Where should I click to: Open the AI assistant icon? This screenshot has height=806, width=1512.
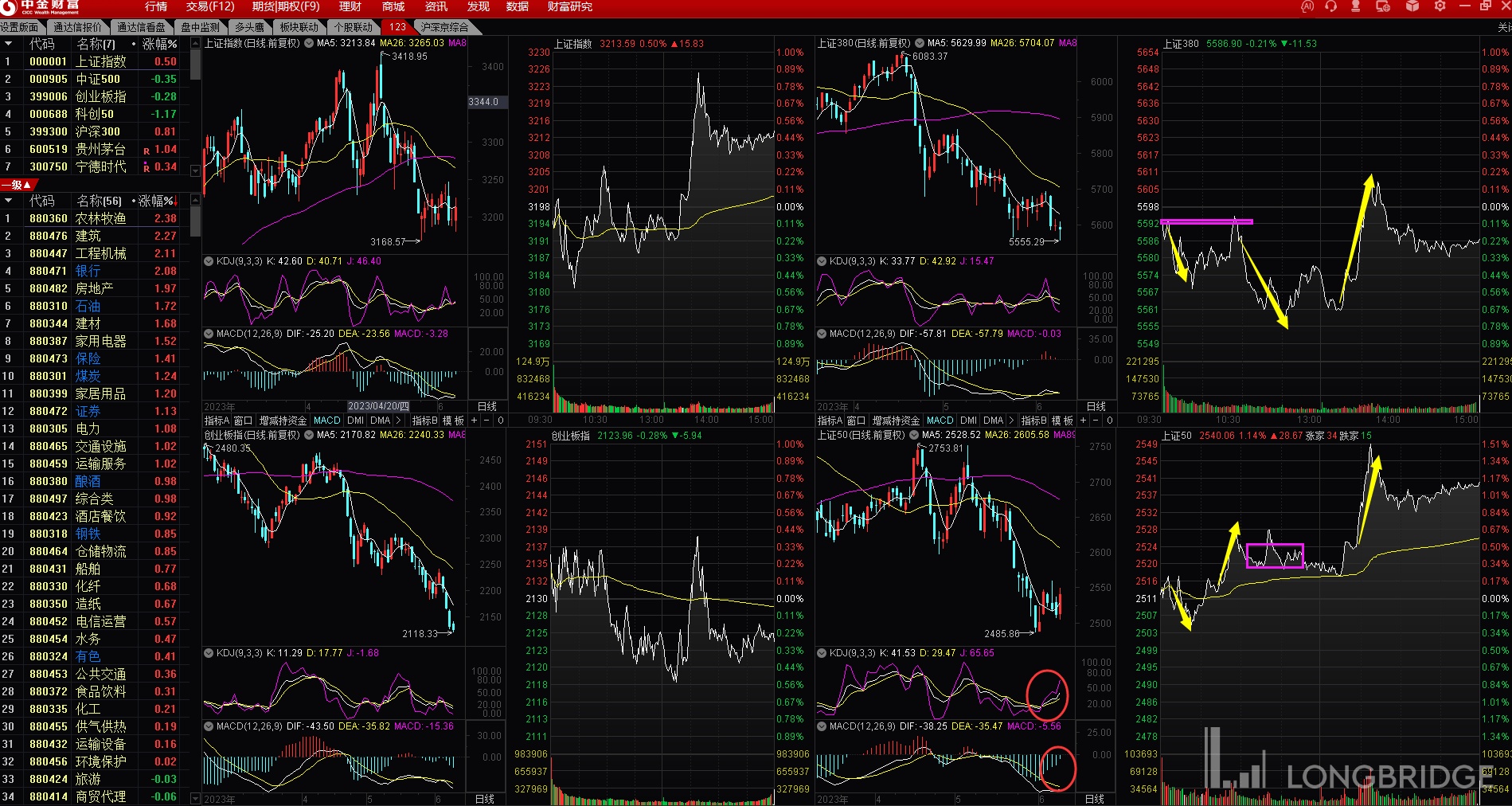pyautogui.click(x=1307, y=6)
